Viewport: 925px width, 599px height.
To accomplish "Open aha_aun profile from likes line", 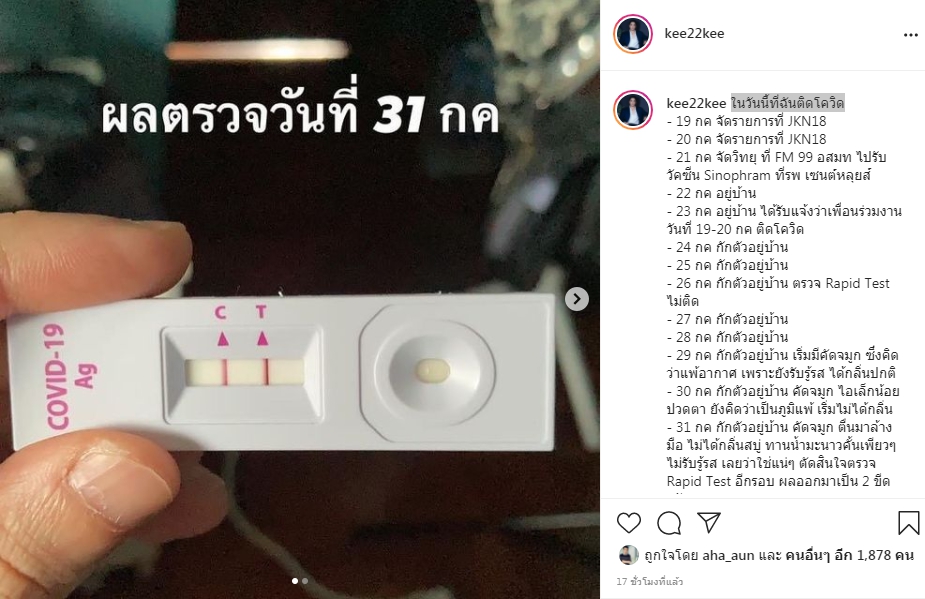I will click(x=728, y=555).
